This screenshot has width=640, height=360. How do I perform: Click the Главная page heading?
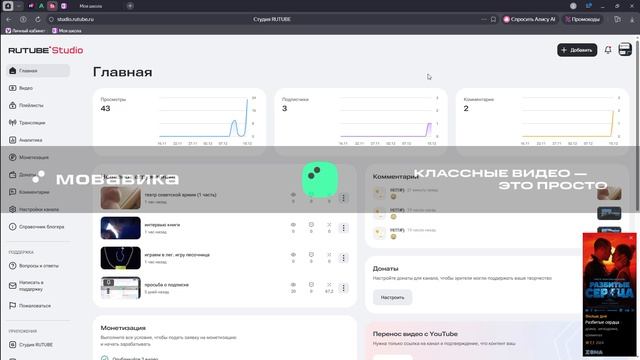pos(122,72)
